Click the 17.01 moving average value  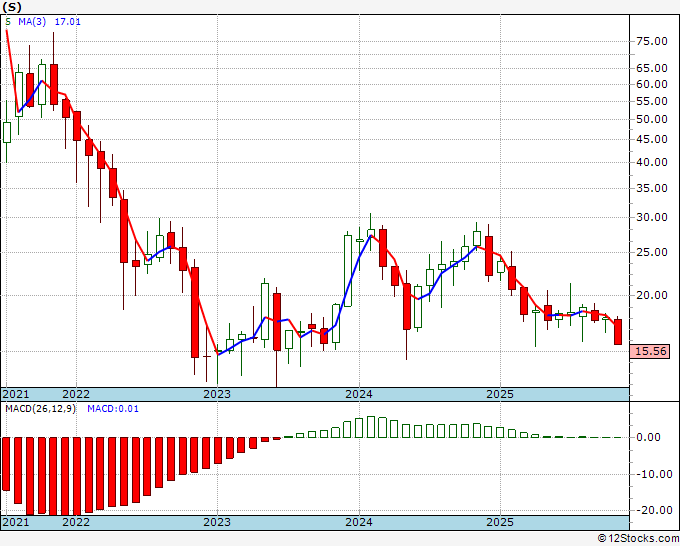coord(67,22)
